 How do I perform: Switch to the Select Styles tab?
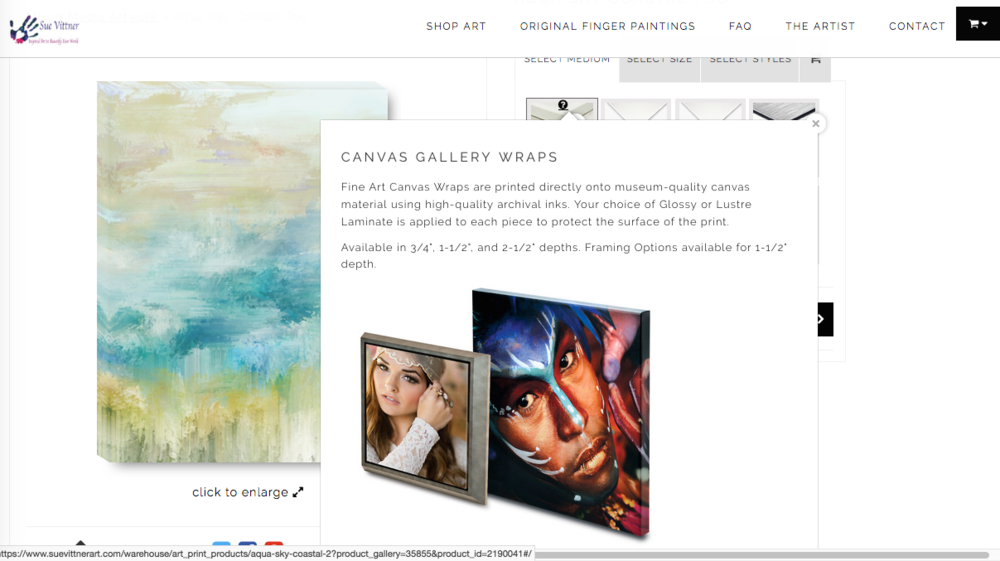(x=750, y=60)
